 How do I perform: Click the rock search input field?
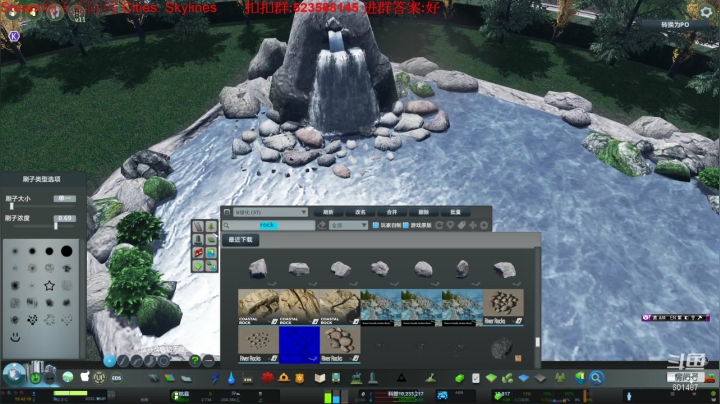pyautogui.click(x=269, y=225)
